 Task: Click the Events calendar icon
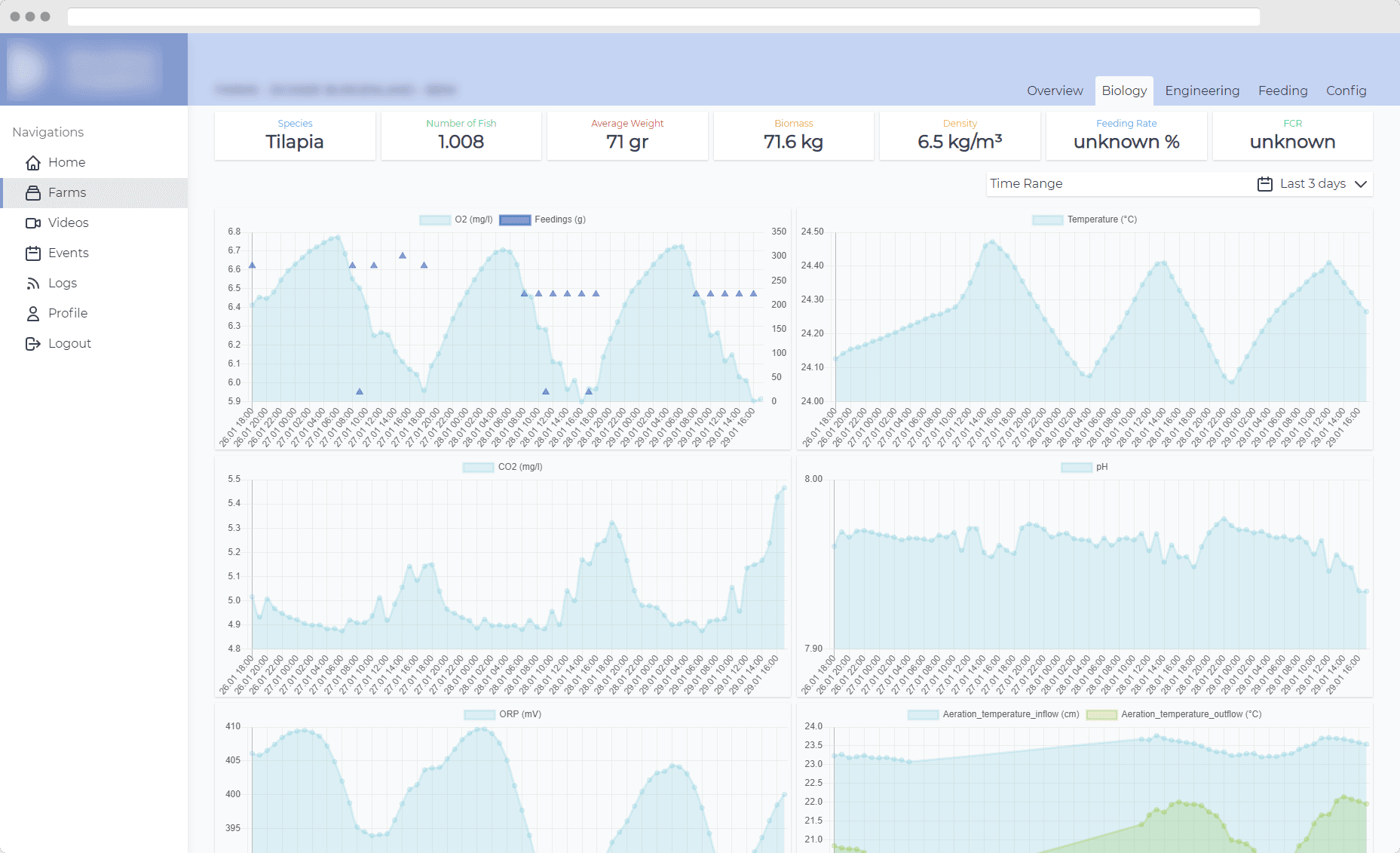coord(33,253)
